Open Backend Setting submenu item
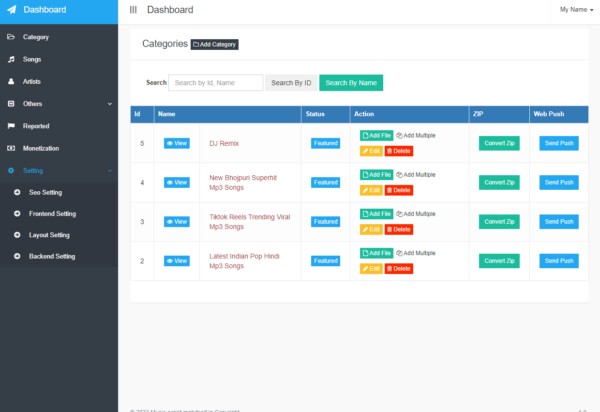 coord(59,256)
